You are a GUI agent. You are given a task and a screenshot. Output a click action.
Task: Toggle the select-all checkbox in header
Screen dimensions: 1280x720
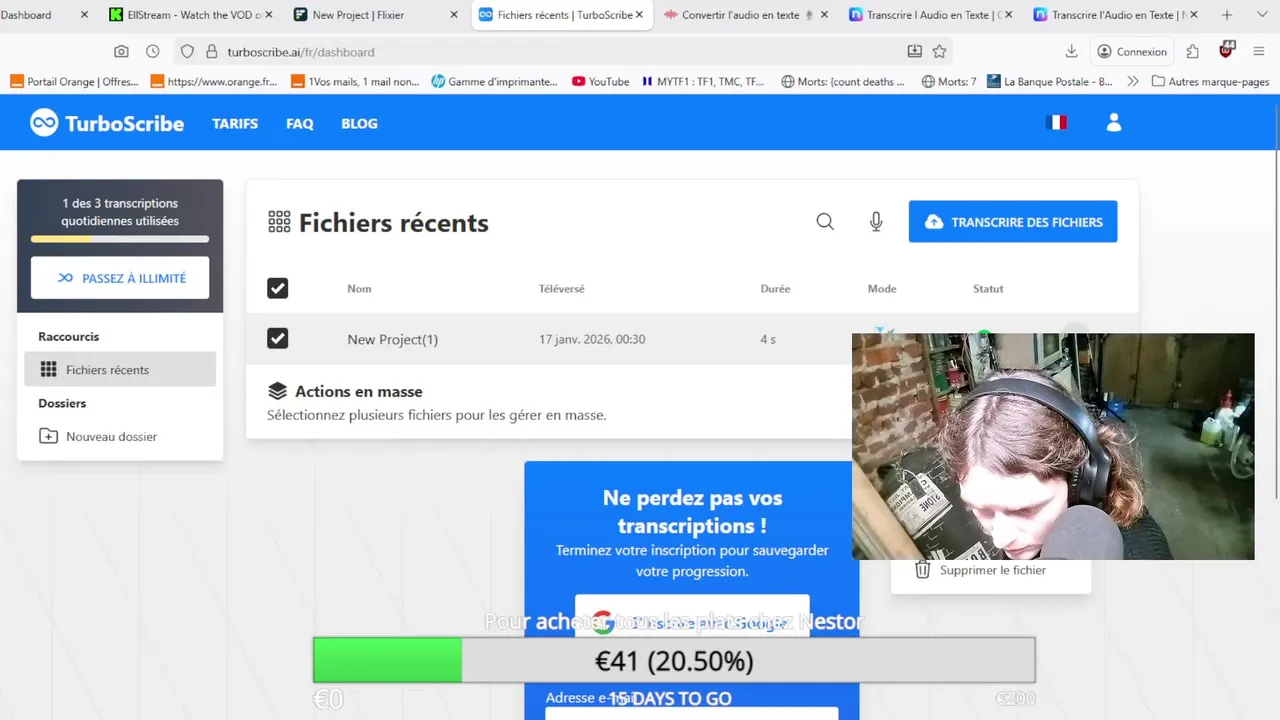click(x=278, y=288)
